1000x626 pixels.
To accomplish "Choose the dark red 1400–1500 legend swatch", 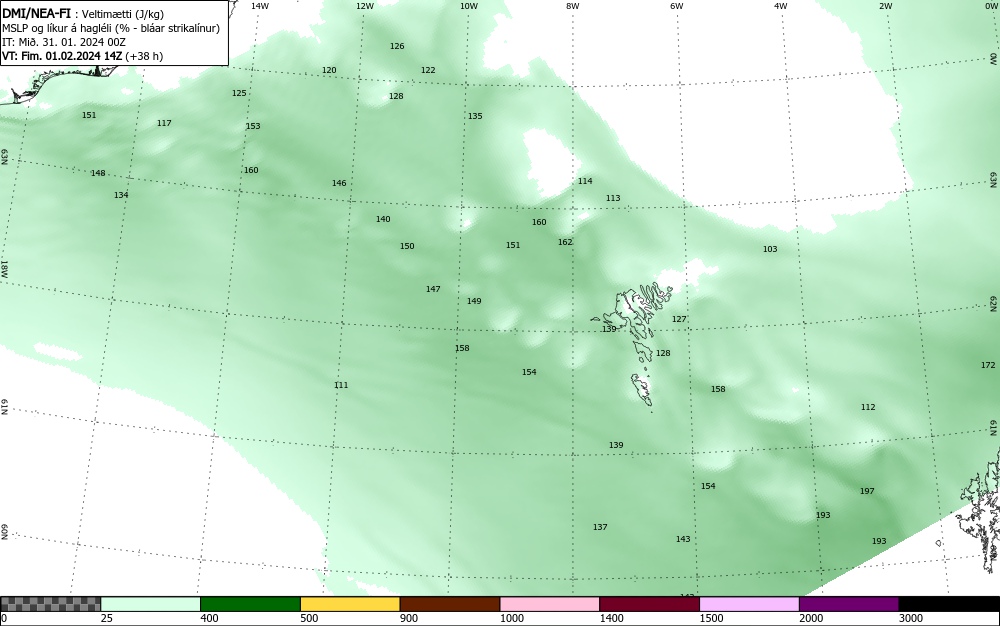I will [x=649, y=604].
